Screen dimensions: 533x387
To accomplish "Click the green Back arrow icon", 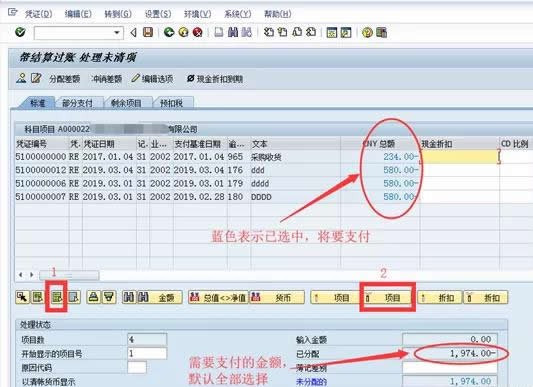I will tap(169, 33).
